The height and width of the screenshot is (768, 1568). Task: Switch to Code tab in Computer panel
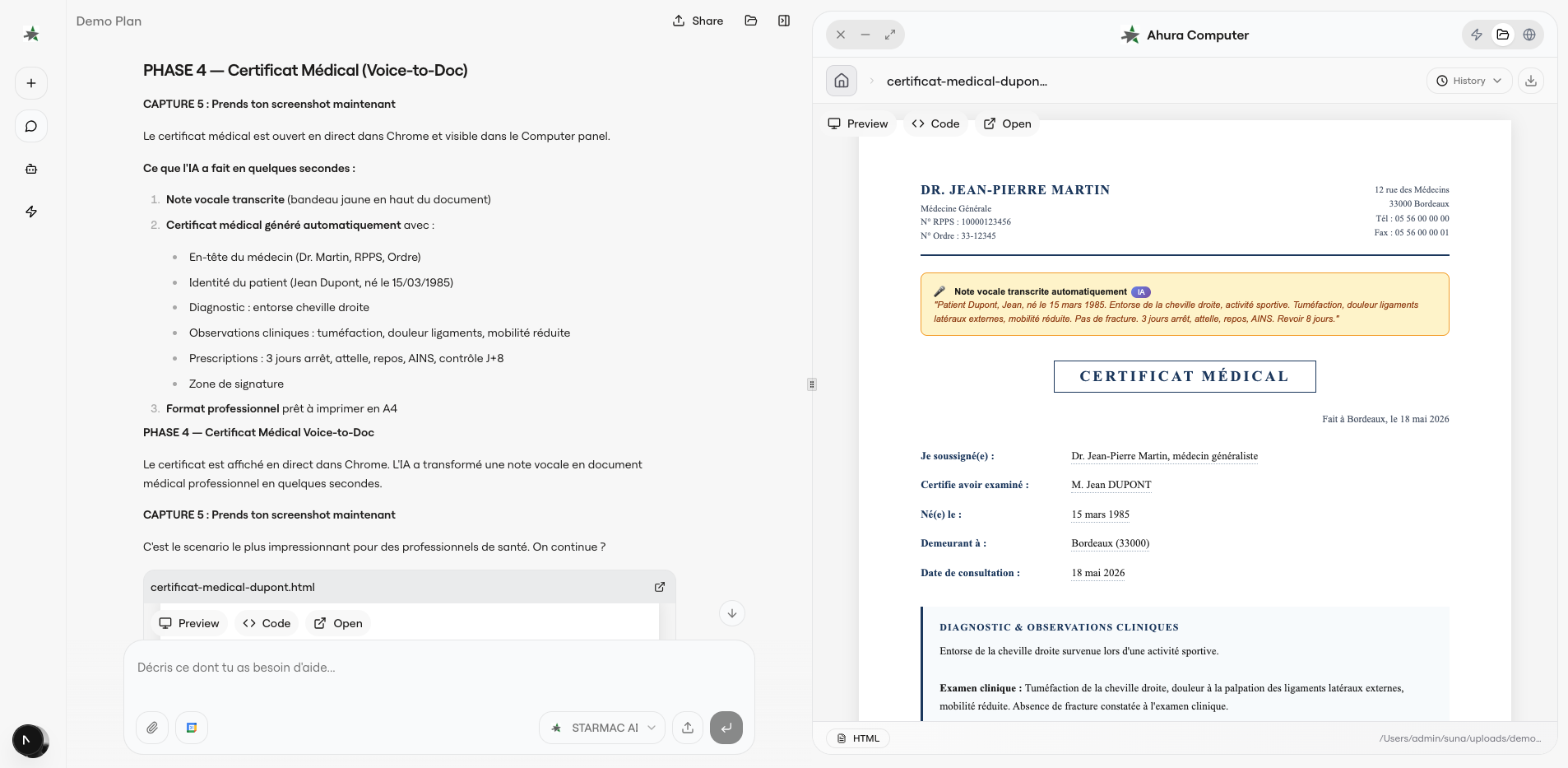[x=936, y=123]
